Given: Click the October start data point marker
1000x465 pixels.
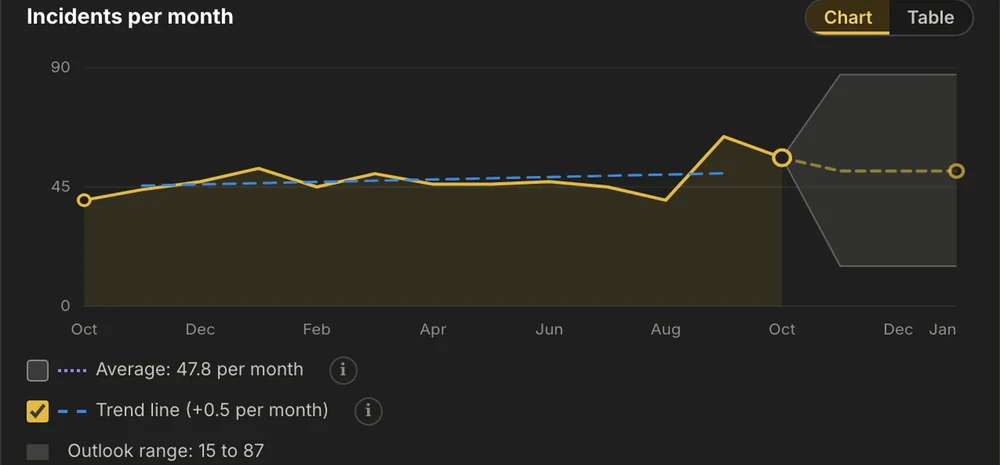Looking at the screenshot, I should (x=84, y=200).
